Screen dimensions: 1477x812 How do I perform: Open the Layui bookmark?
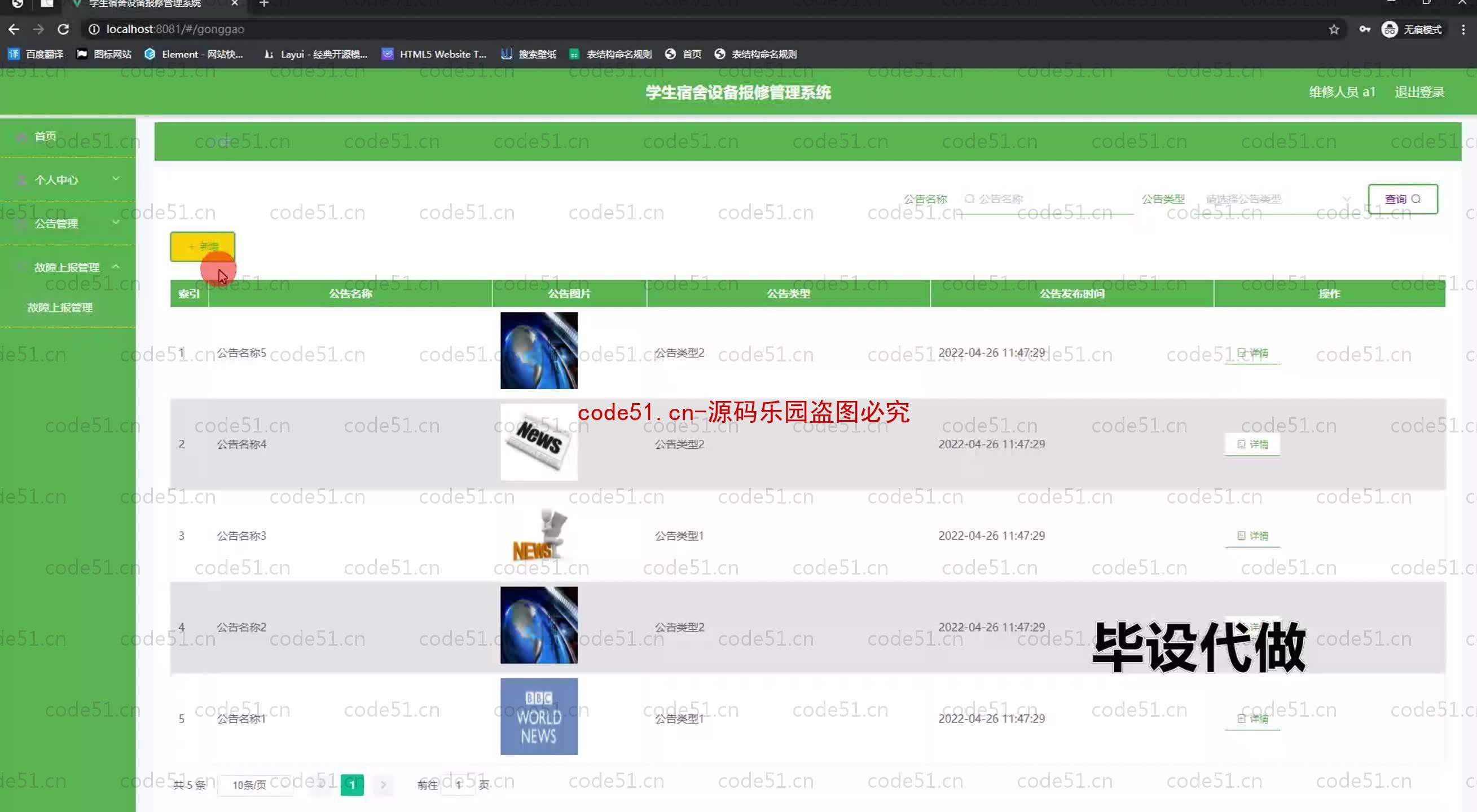tap(315, 54)
